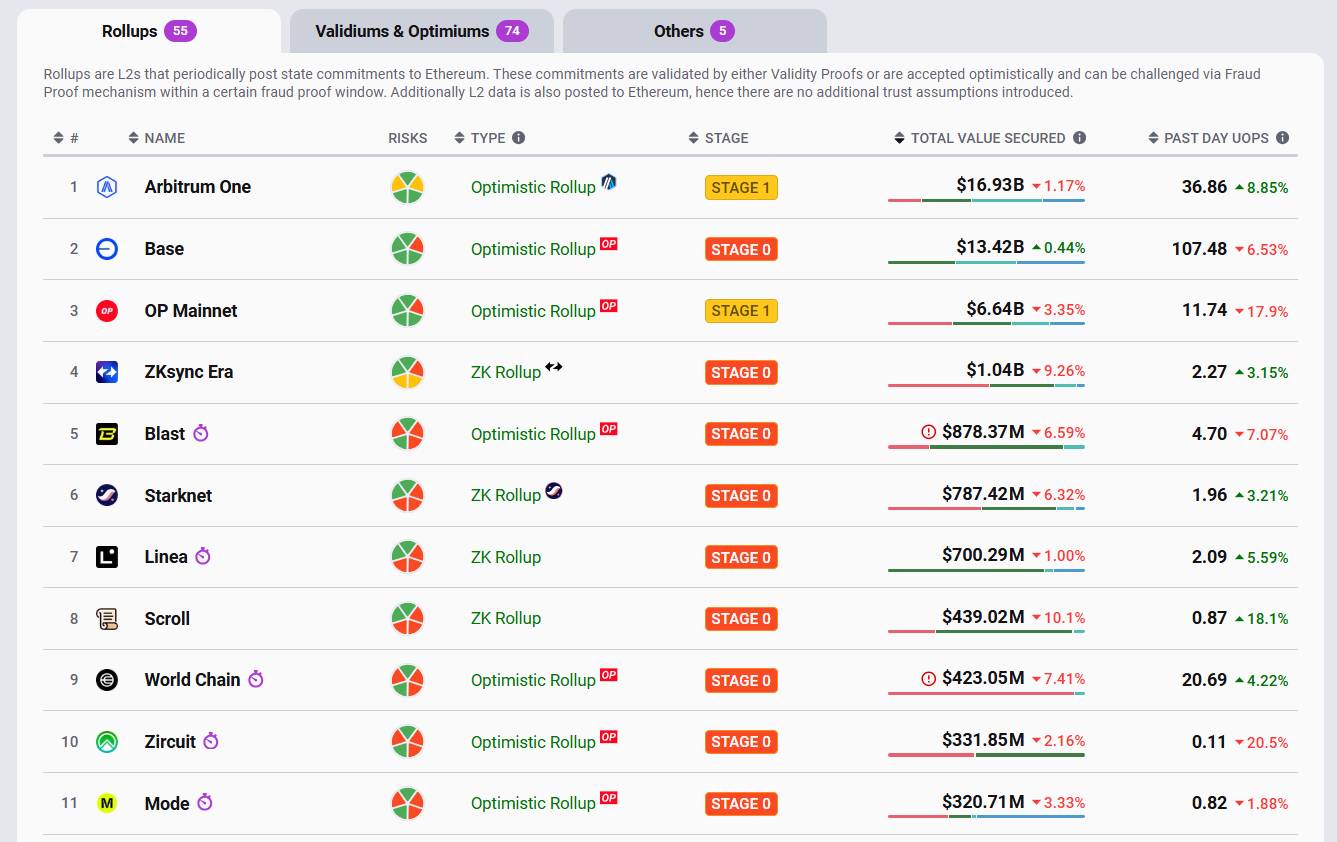This screenshot has width=1337, height=842.
Task: Click the stopwatch icon next to Zircuit
Action: click(211, 741)
